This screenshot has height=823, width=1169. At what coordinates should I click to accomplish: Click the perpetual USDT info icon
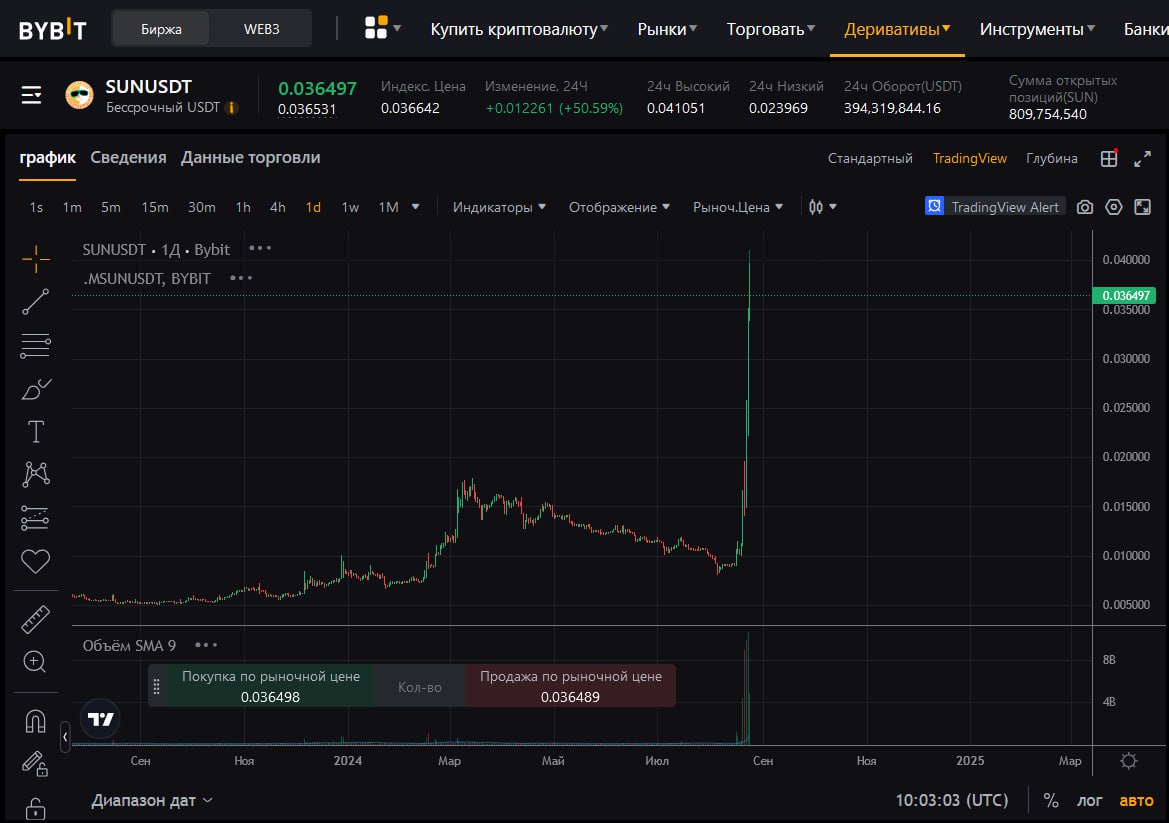pos(232,108)
